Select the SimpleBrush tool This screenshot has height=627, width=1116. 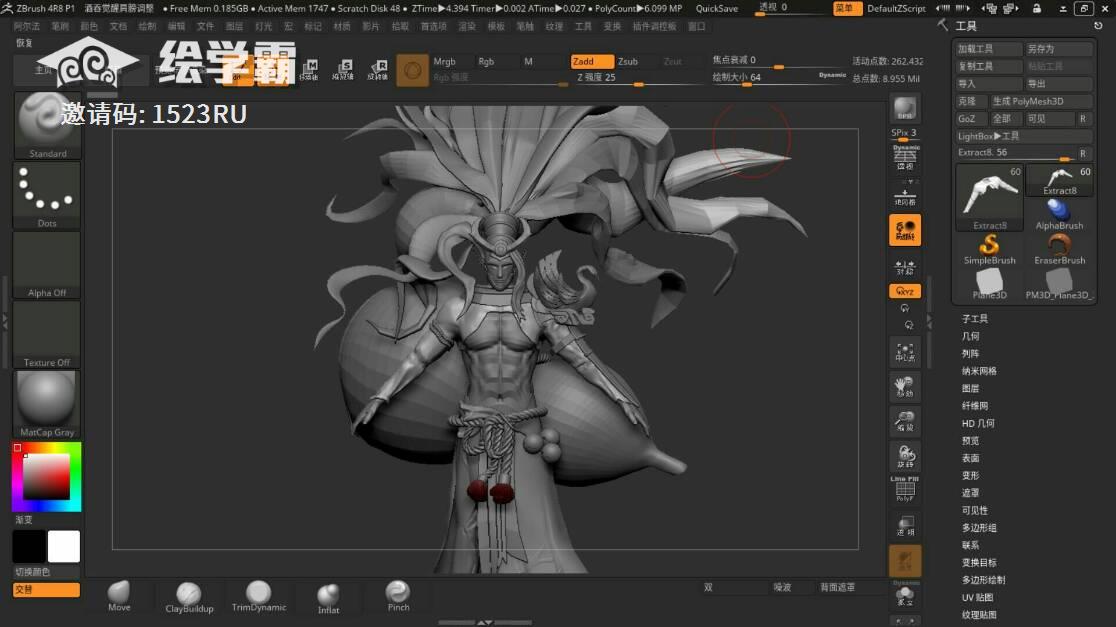(x=989, y=249)
